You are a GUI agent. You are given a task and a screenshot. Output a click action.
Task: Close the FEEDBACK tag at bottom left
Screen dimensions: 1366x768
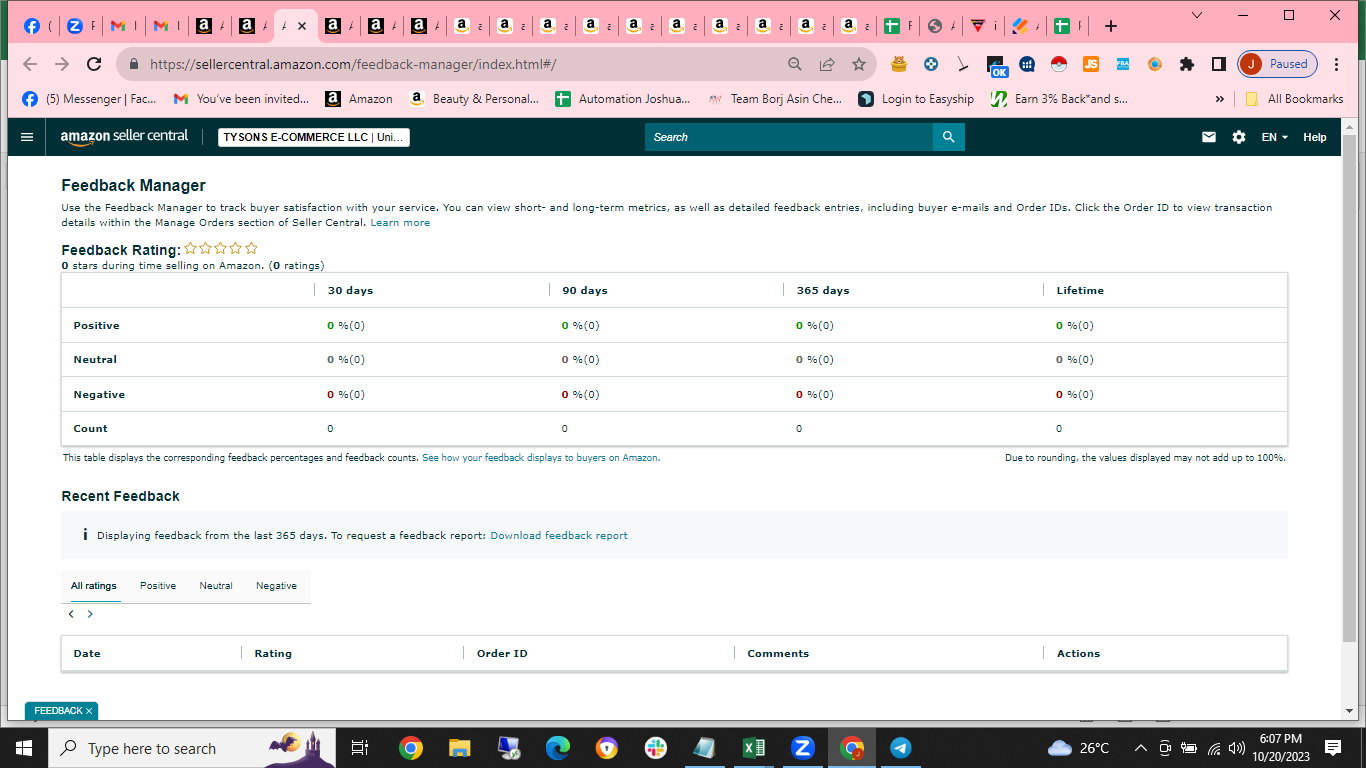click(x=89, y=711)
